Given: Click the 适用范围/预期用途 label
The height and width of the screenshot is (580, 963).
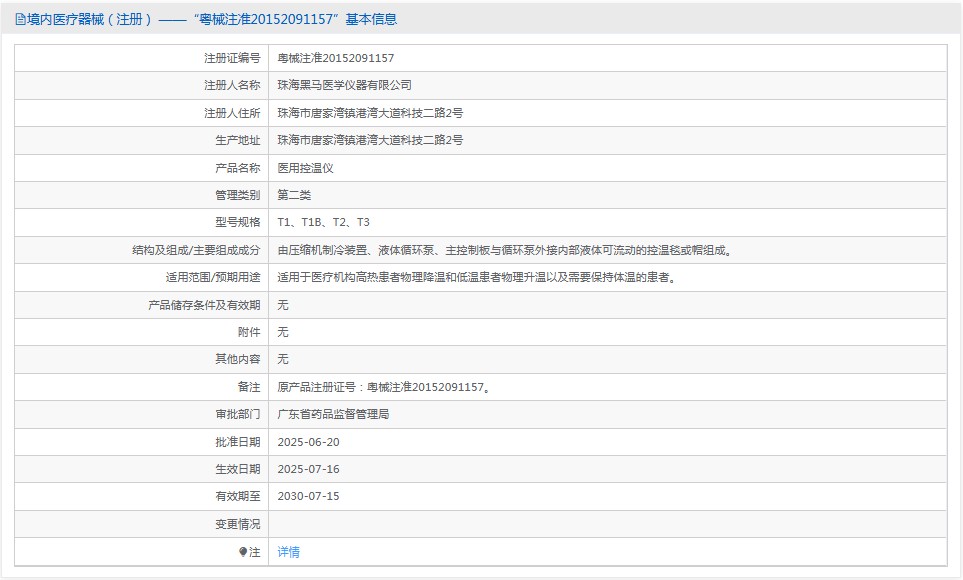Looking at the screenshot, I should tap(213, 277).
